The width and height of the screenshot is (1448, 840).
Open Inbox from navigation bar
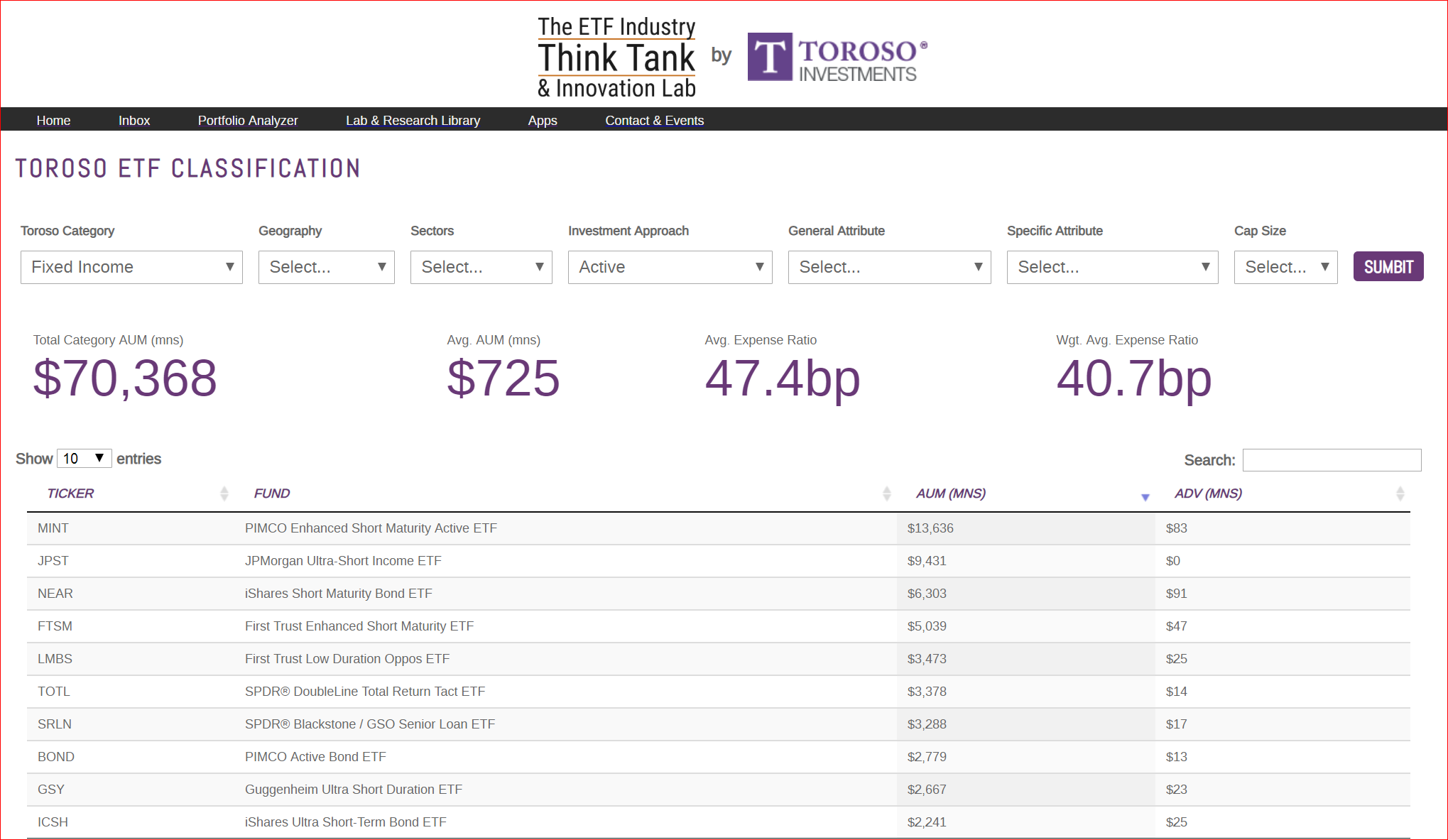[x=134, y=120]
